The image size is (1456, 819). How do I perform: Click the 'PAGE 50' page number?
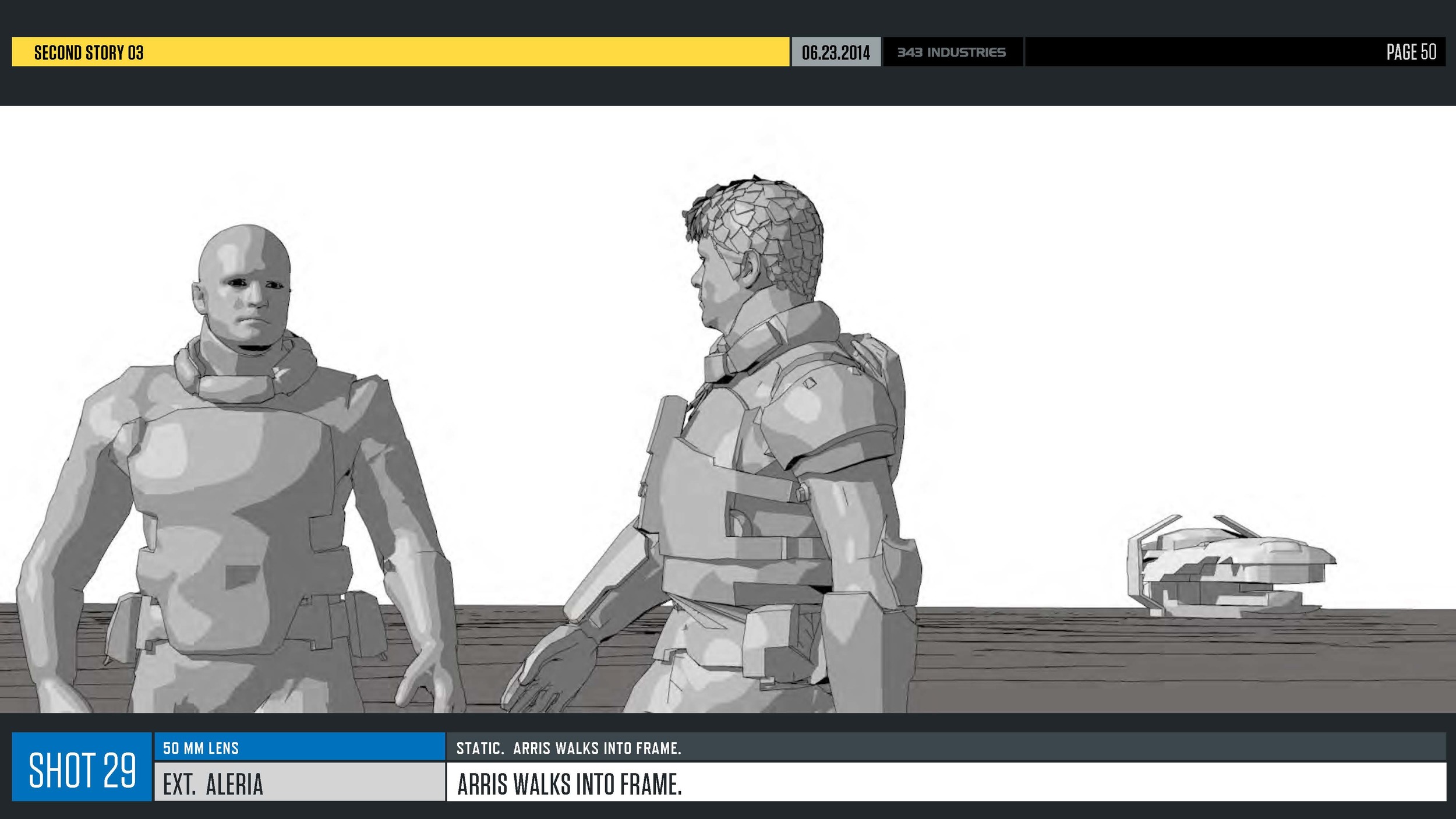pos(1411,52)
